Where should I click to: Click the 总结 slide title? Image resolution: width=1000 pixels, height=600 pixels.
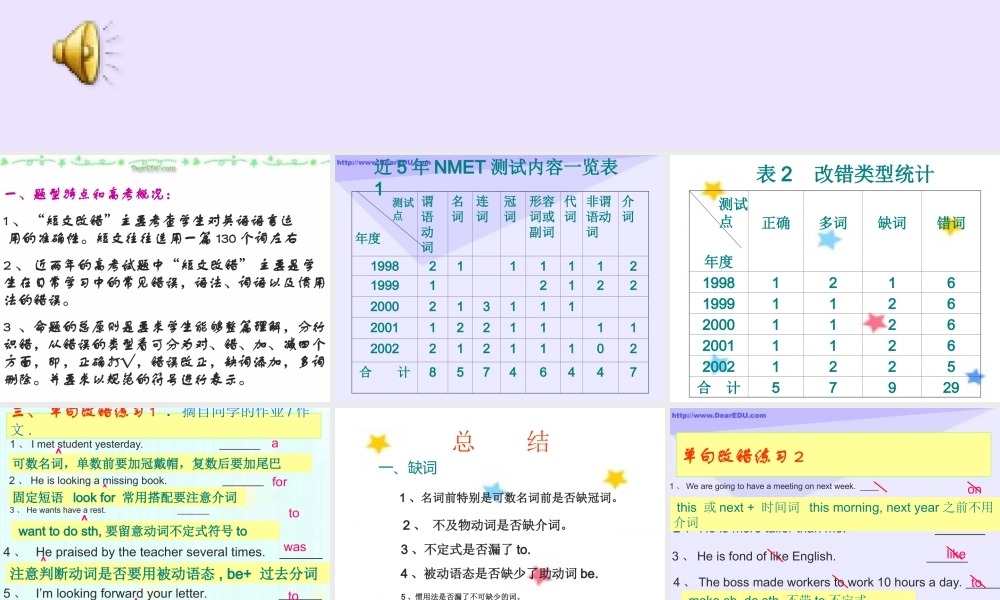pyautogui.click(x=500, y=441)
